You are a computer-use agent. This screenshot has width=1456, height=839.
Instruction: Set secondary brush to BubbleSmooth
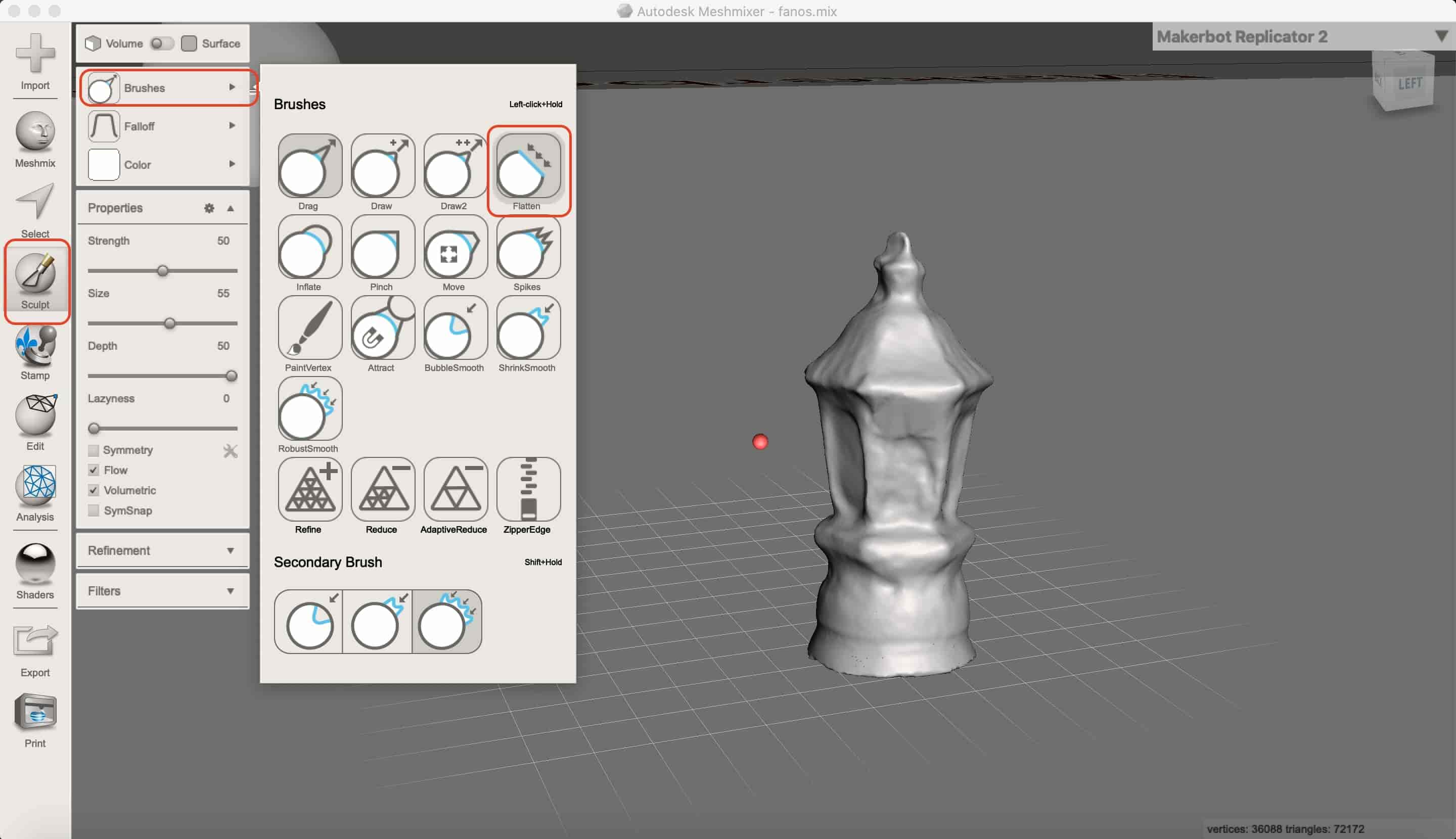pos(309,621)
